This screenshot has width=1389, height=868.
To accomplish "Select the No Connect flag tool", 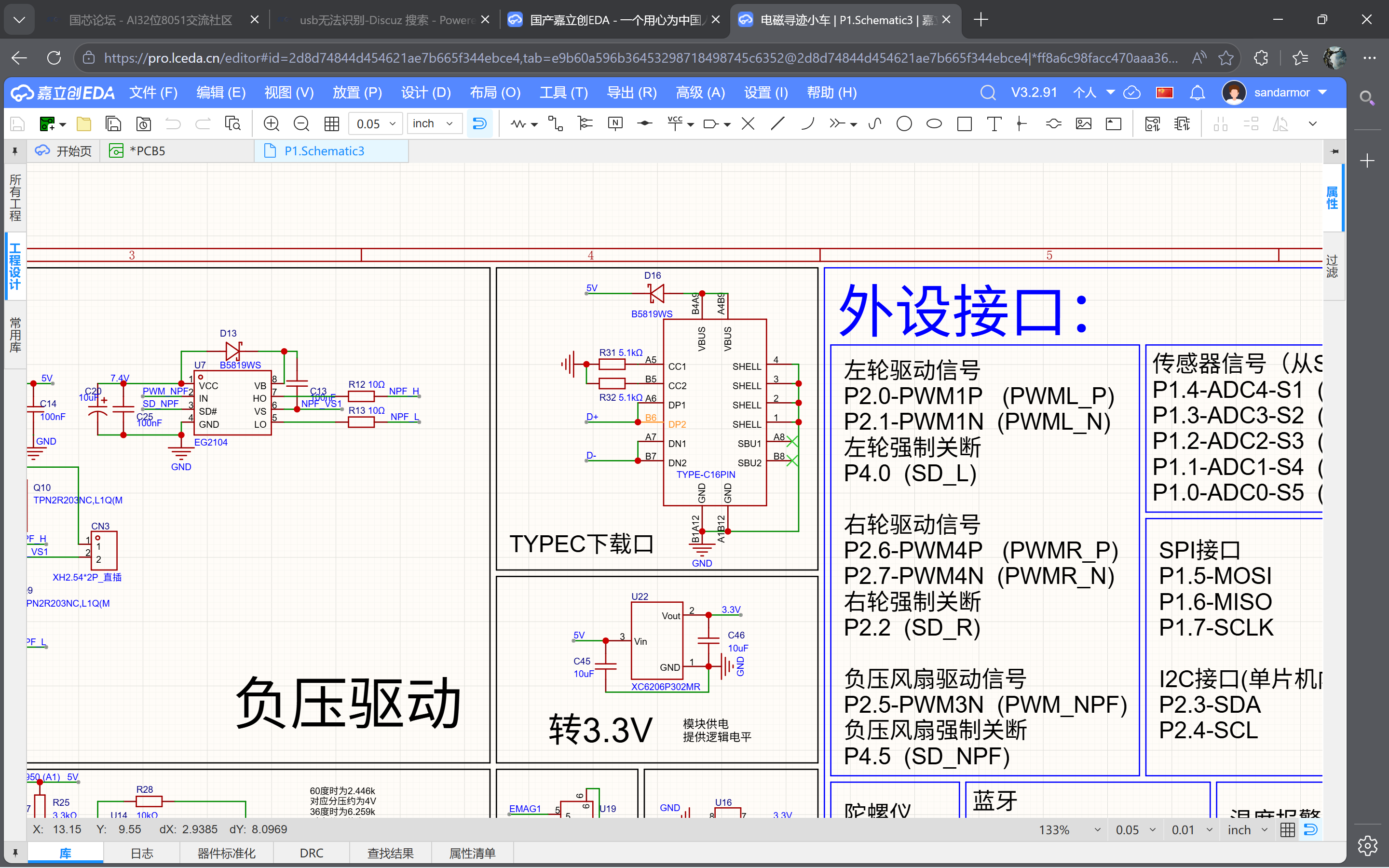I will 748,123.
